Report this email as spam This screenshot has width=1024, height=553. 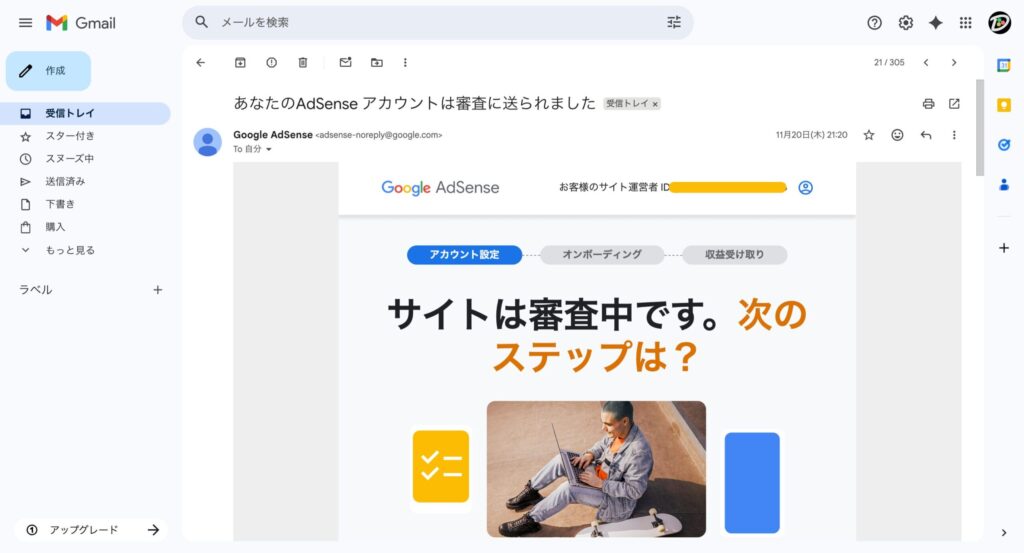tap(272, 63)
